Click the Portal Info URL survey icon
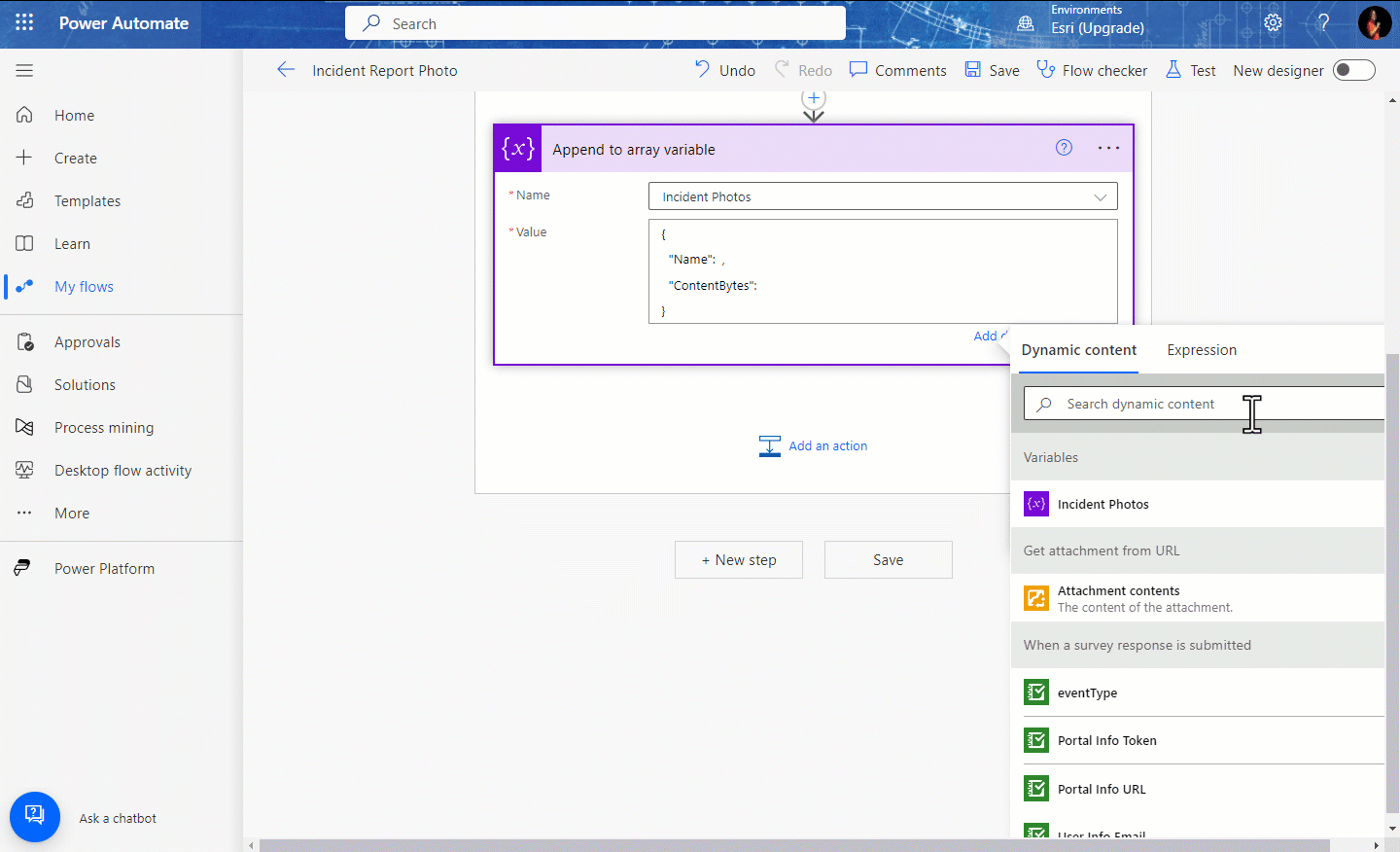The height and width of the screenshot is (852, 1400). click(1036, 789)
